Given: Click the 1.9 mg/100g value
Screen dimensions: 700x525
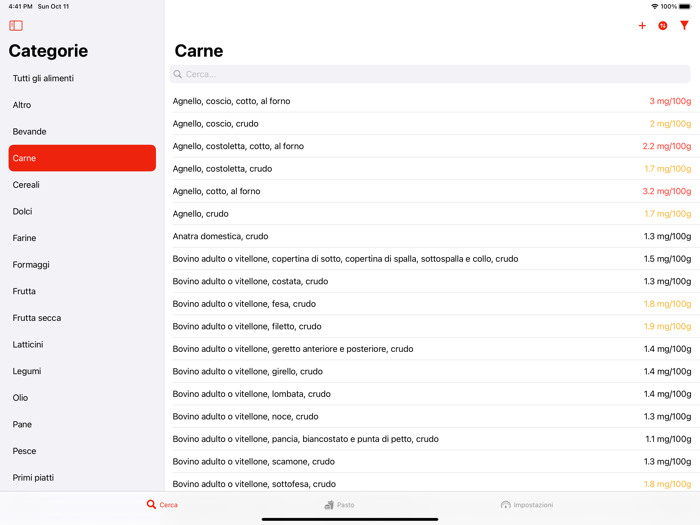Looking at the screenshot, I should (x=667, y=326).
